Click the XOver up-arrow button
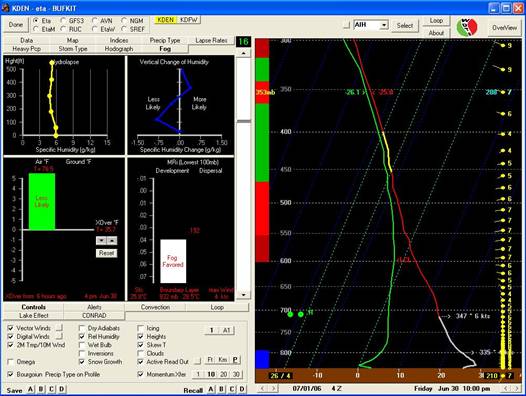 (x=112, y=240)
